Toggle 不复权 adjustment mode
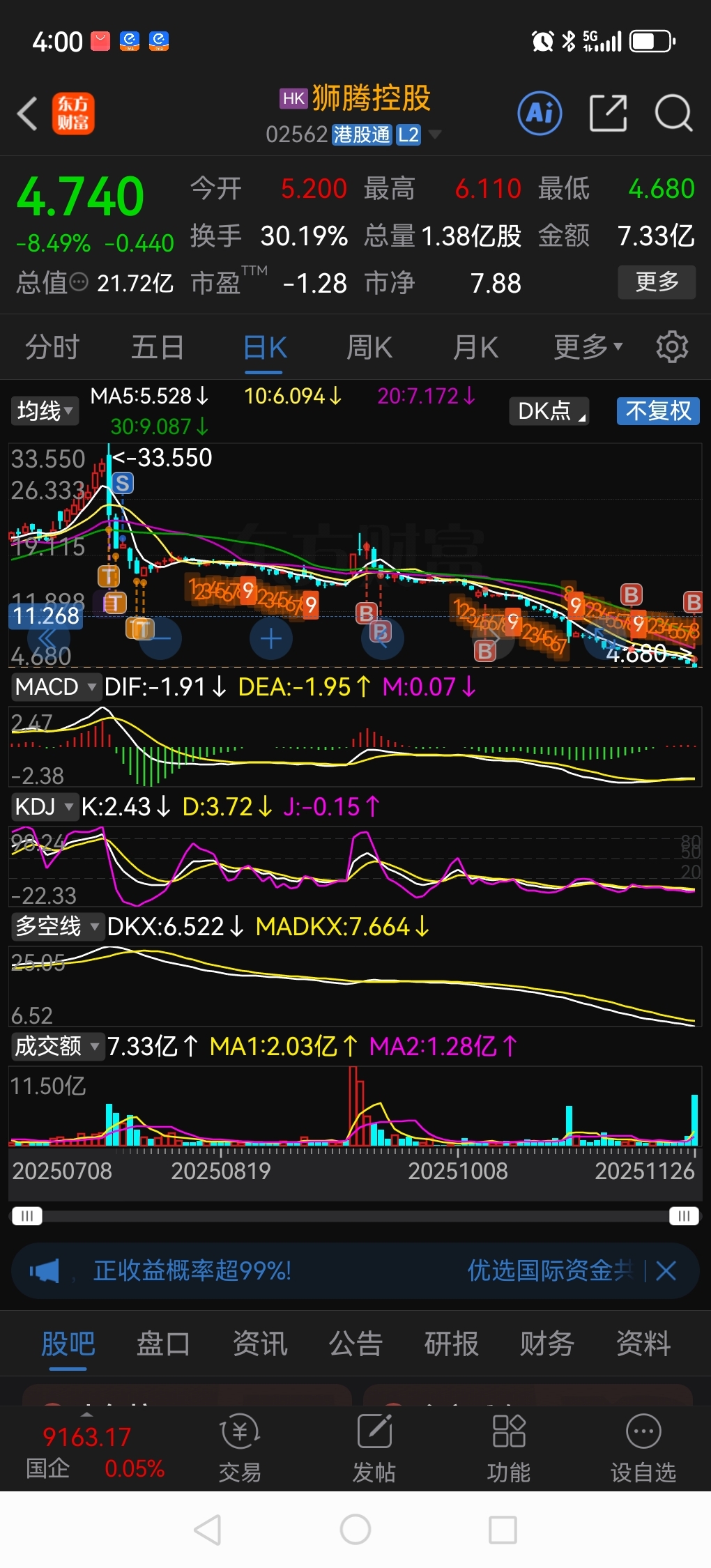Screen dimensions: 711x1568 pyautogui.click(x=658, y=410)
